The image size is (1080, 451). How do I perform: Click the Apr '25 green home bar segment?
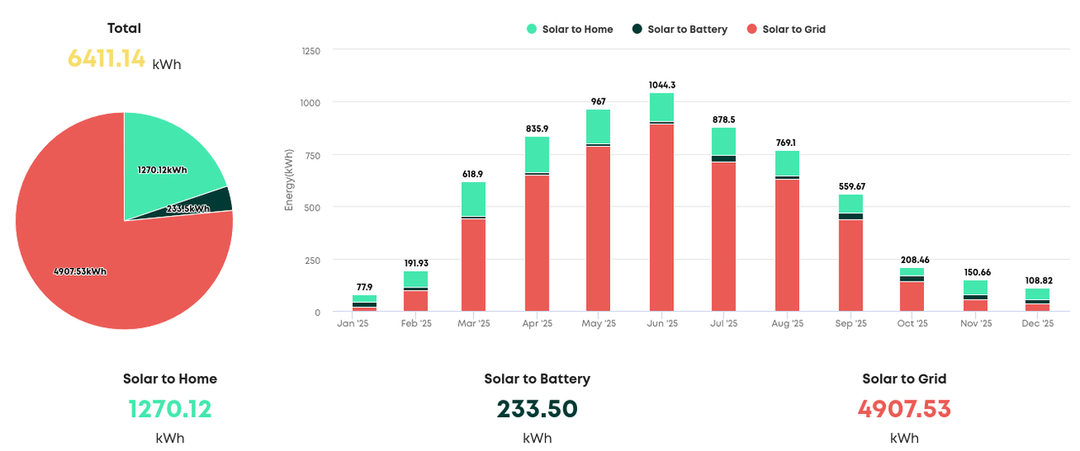pos(536,154)
